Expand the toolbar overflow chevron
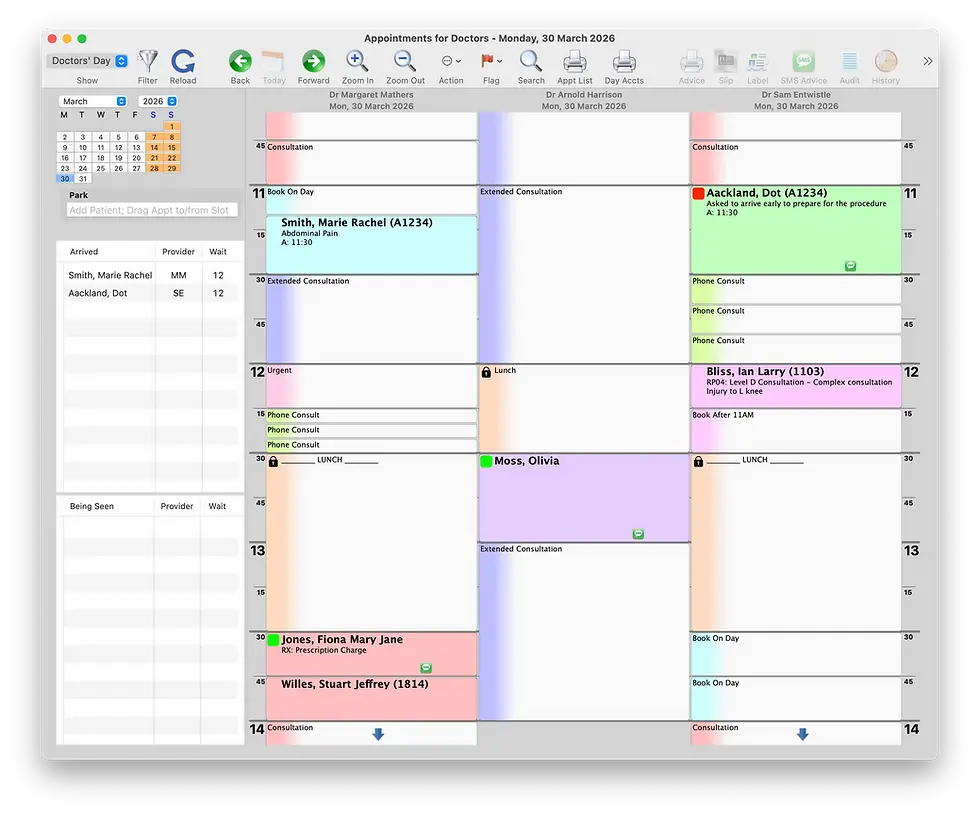The width and height of the screenshot is (980, 815). (928, 61)
